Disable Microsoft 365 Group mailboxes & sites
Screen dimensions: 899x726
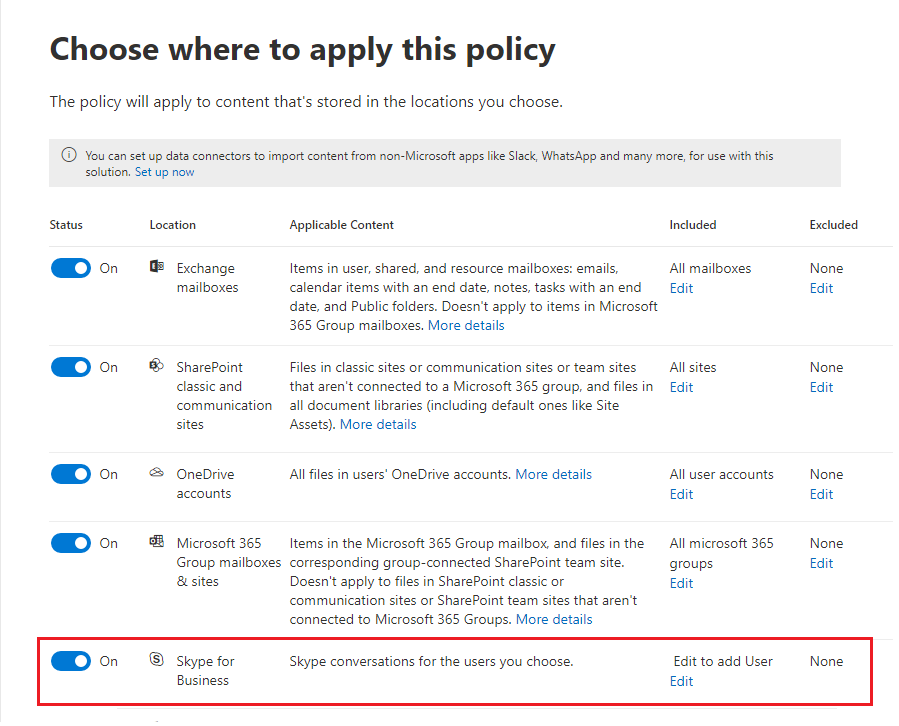71,543
